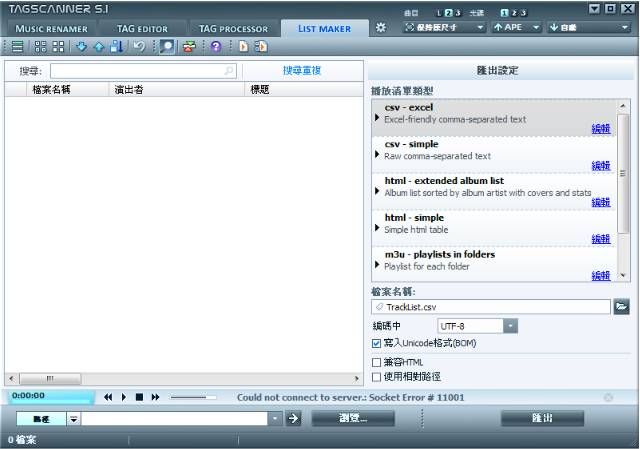Image resolution: width=640 pixels, height=449 pixels.
Task: Click the browse folder icon beside TrackList.csv
Action: click(x=621, y=307)
